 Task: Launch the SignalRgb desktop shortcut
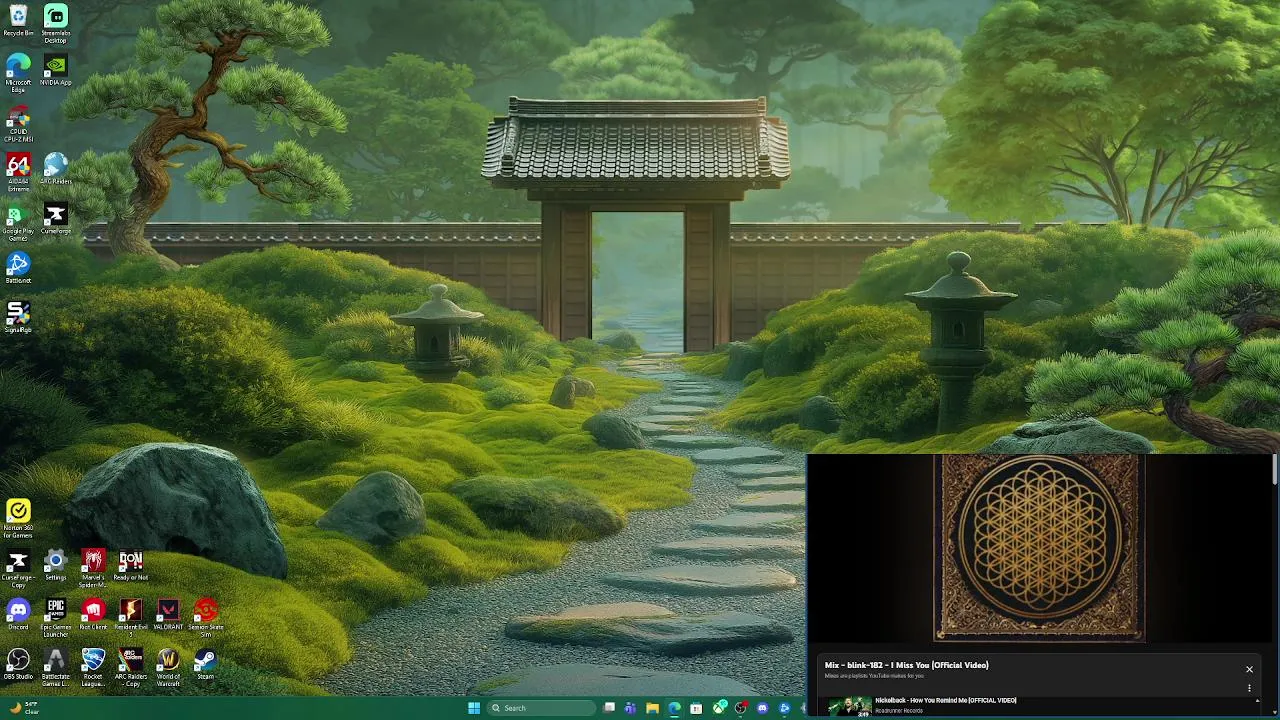[x=18, y=317]
